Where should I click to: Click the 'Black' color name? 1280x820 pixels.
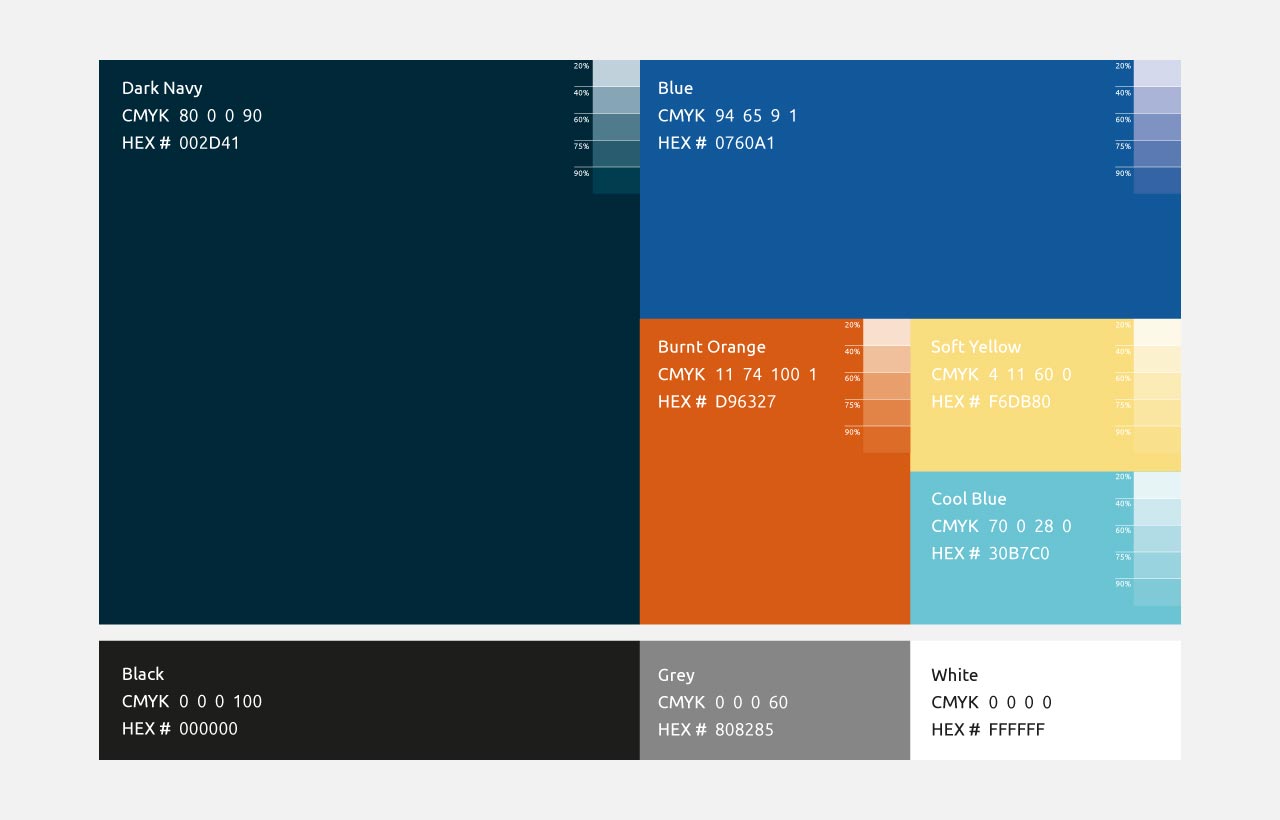[143, 675]
